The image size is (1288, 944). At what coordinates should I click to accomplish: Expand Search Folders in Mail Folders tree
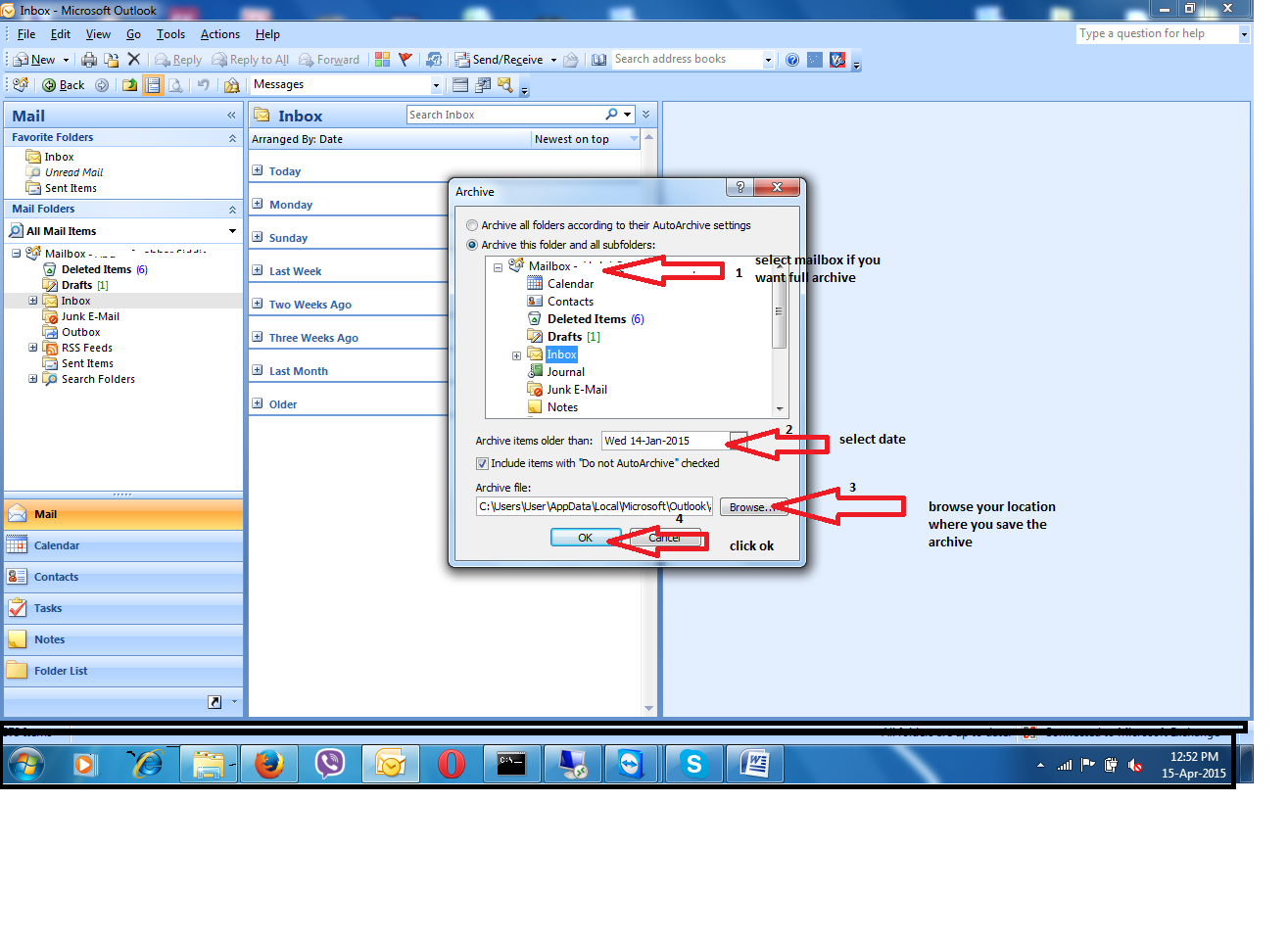coord(32,379)
